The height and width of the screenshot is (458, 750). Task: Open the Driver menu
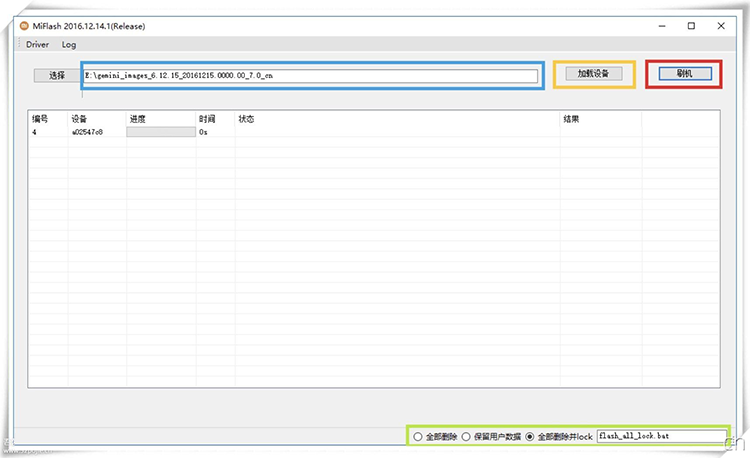click(37, 45)
